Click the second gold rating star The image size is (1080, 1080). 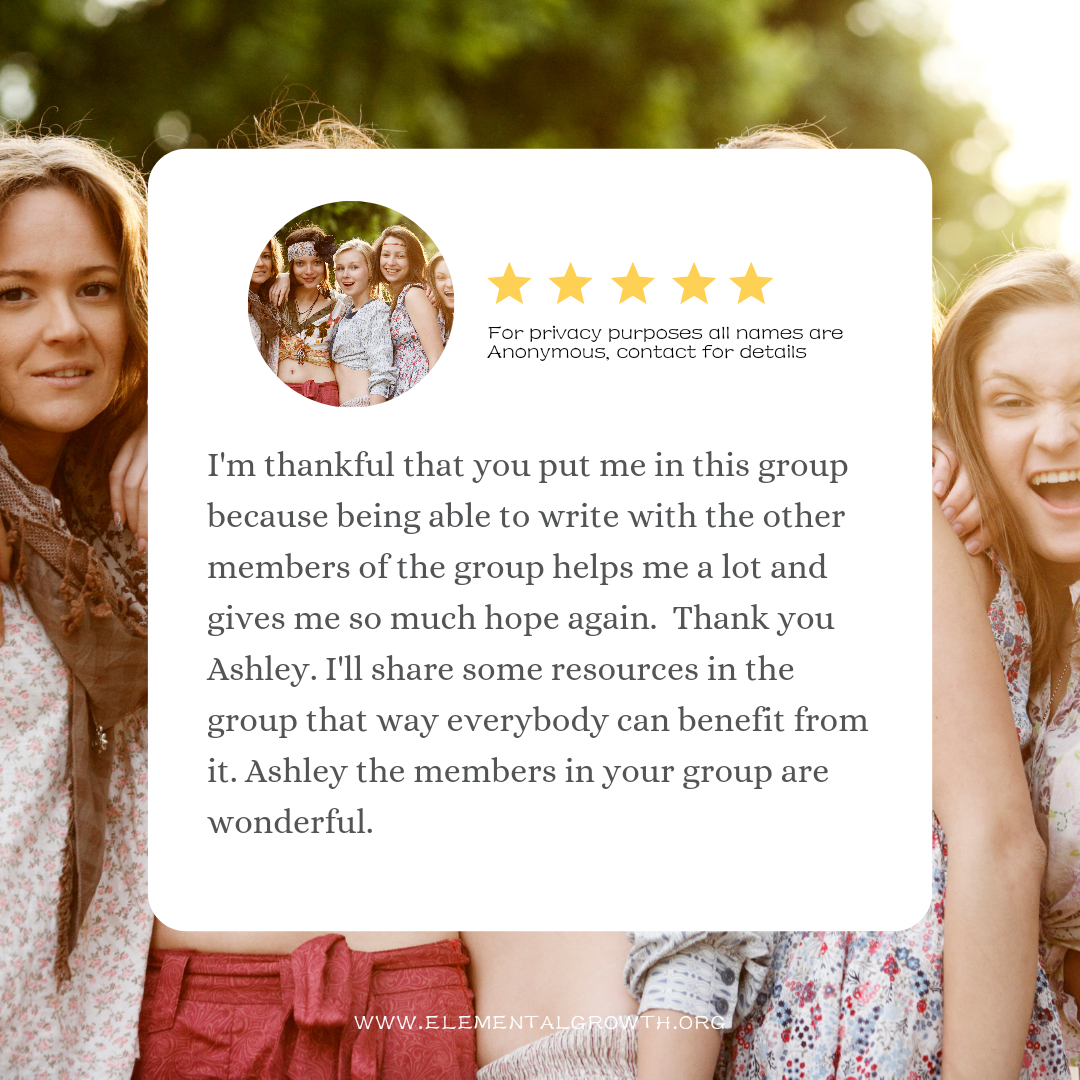coord(570,283)
